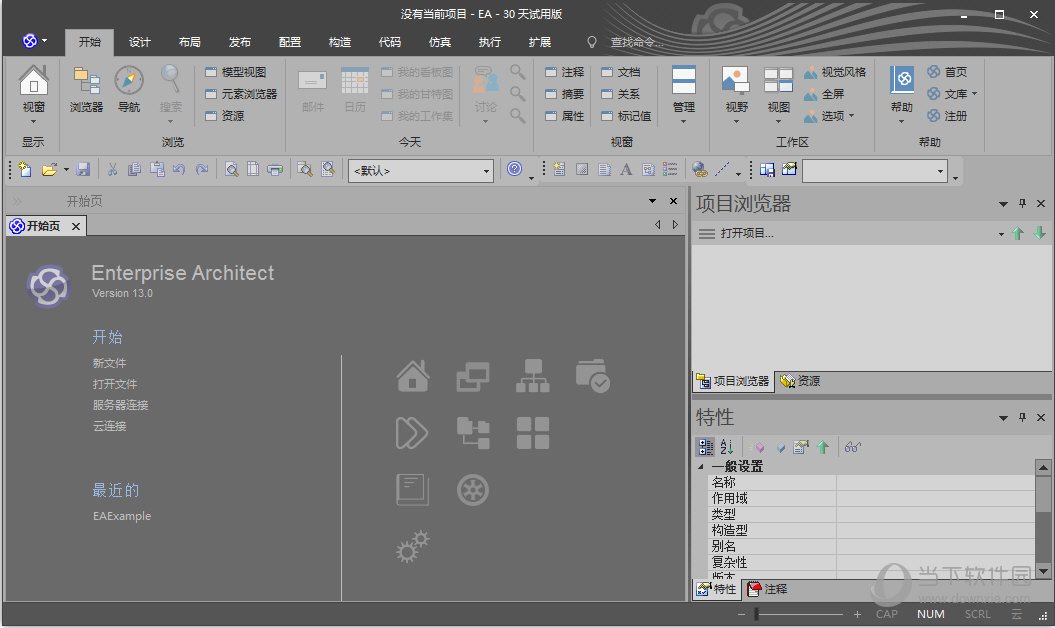Toggle the 关系 window in ribbon
1055x628 pixels.
(620, 94)
